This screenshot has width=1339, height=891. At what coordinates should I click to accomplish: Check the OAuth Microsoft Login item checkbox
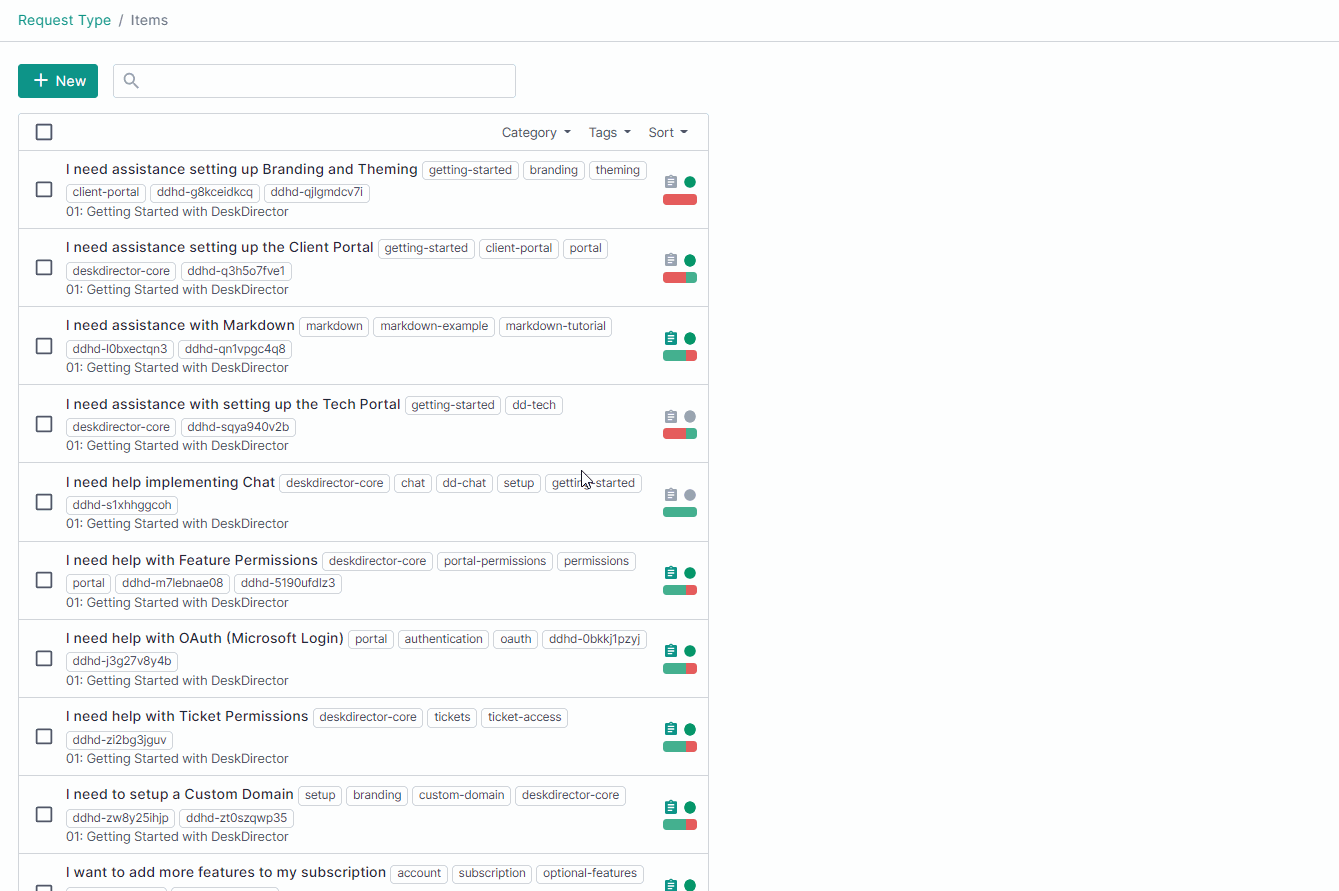click(44, 658)
